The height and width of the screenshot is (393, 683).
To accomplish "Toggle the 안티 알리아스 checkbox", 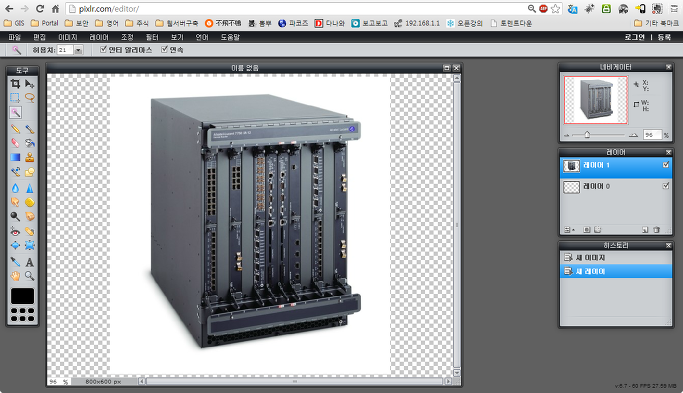I will coord(103,50).
